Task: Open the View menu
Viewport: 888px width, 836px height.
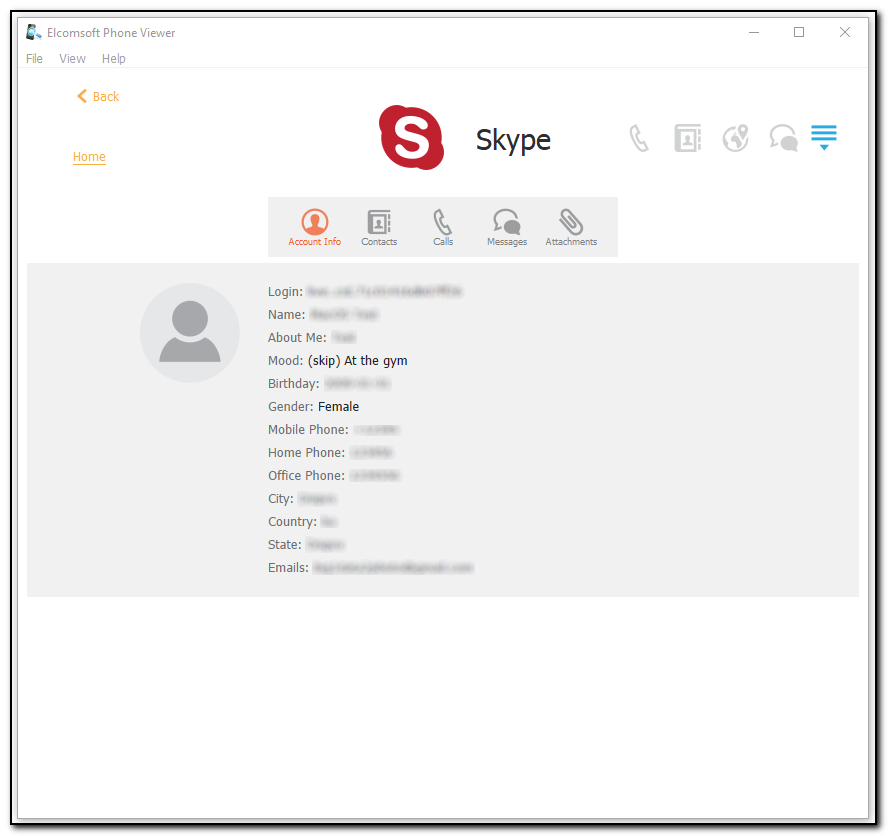Action: 71,58
